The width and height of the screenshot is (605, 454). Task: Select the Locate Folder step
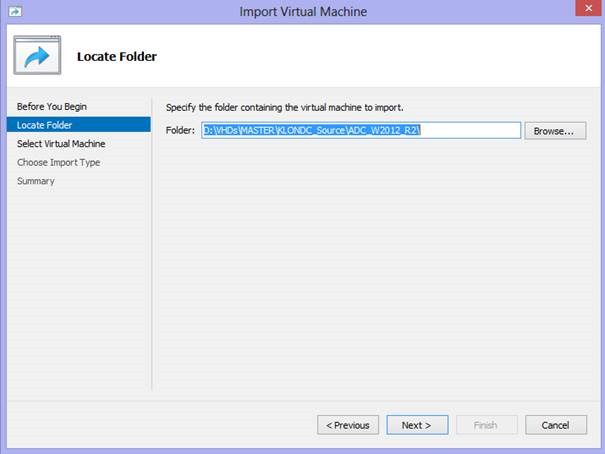click(x=79, y=125)
